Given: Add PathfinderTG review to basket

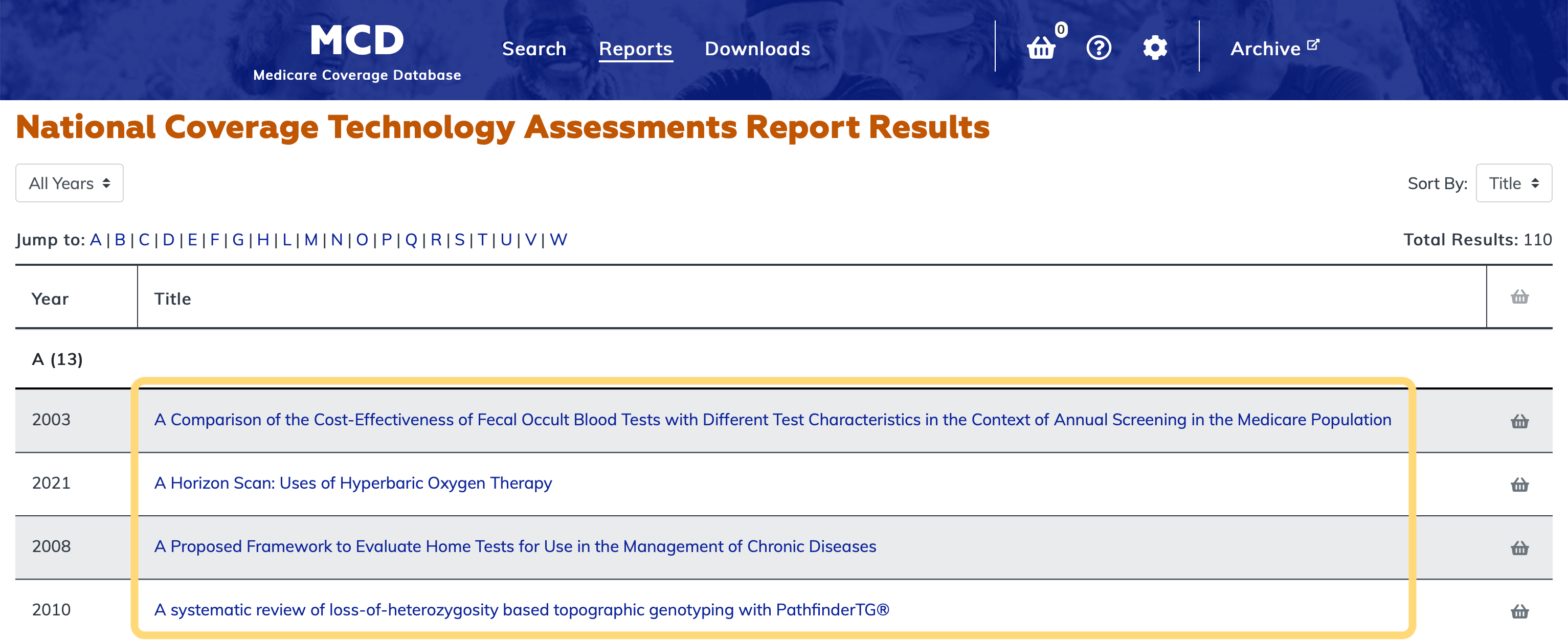Looking at the screenshot, I should [x=1519, y=611].
